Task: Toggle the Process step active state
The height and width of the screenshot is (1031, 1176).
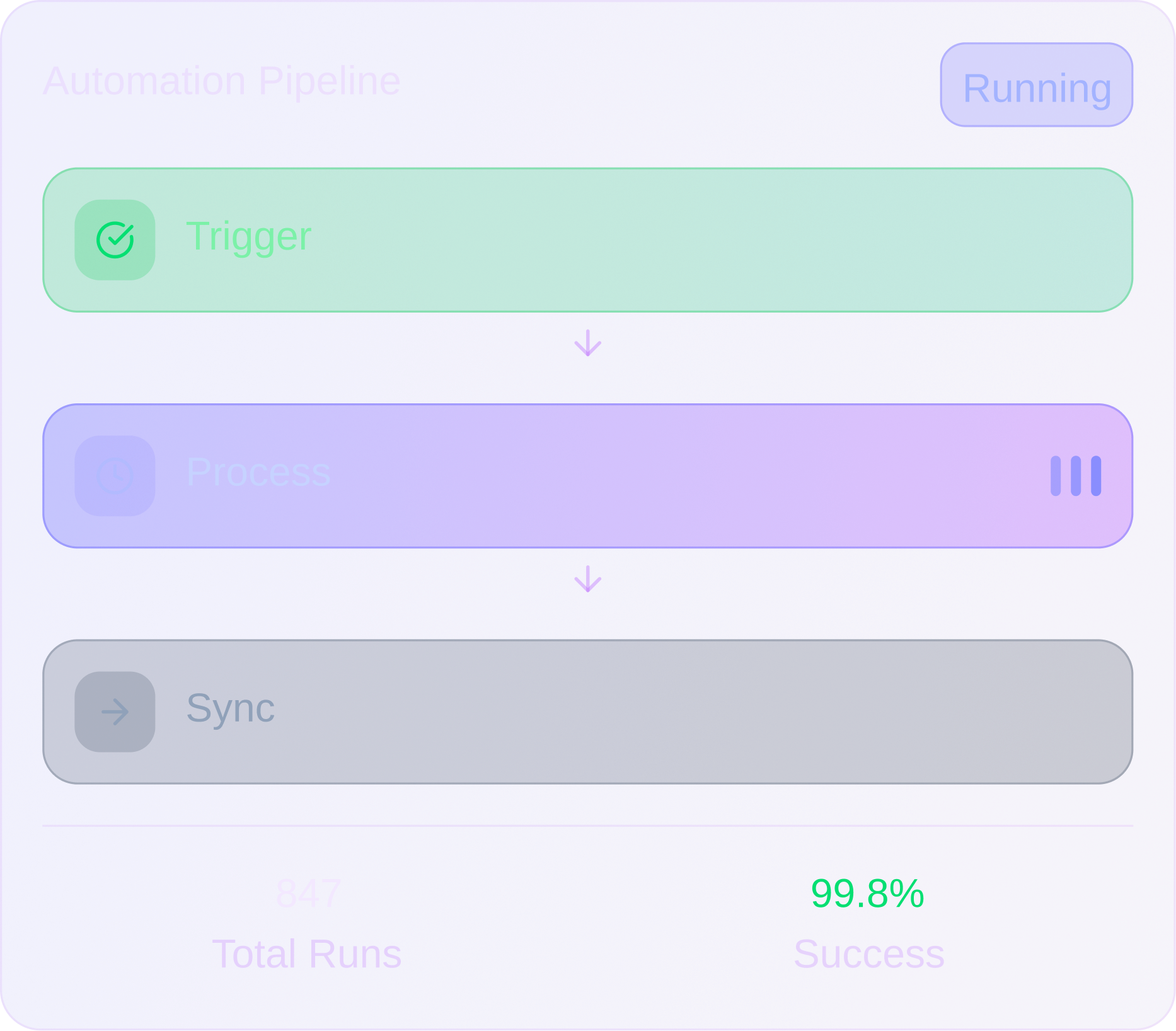Action: click(x=586, y=476)
